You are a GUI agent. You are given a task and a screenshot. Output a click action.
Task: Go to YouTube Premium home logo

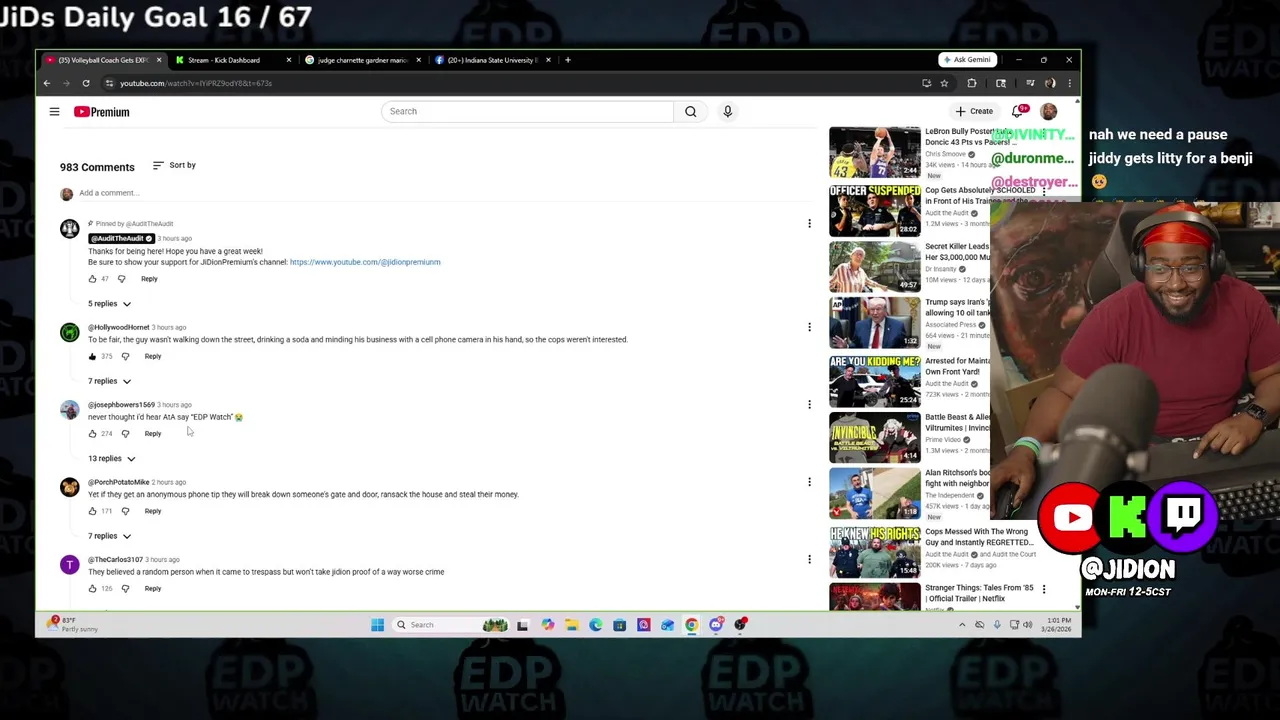click(101, 112)
